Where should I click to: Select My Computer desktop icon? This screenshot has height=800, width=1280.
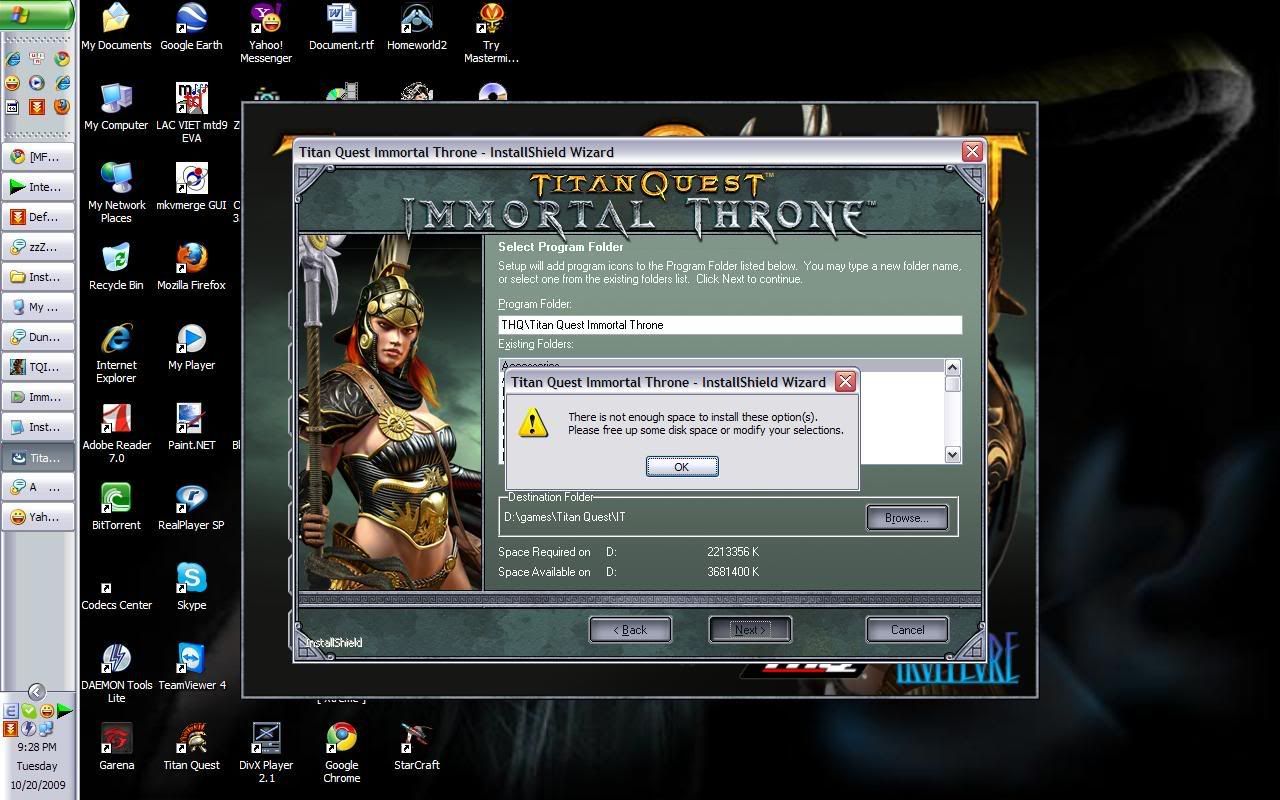(116, 107)
